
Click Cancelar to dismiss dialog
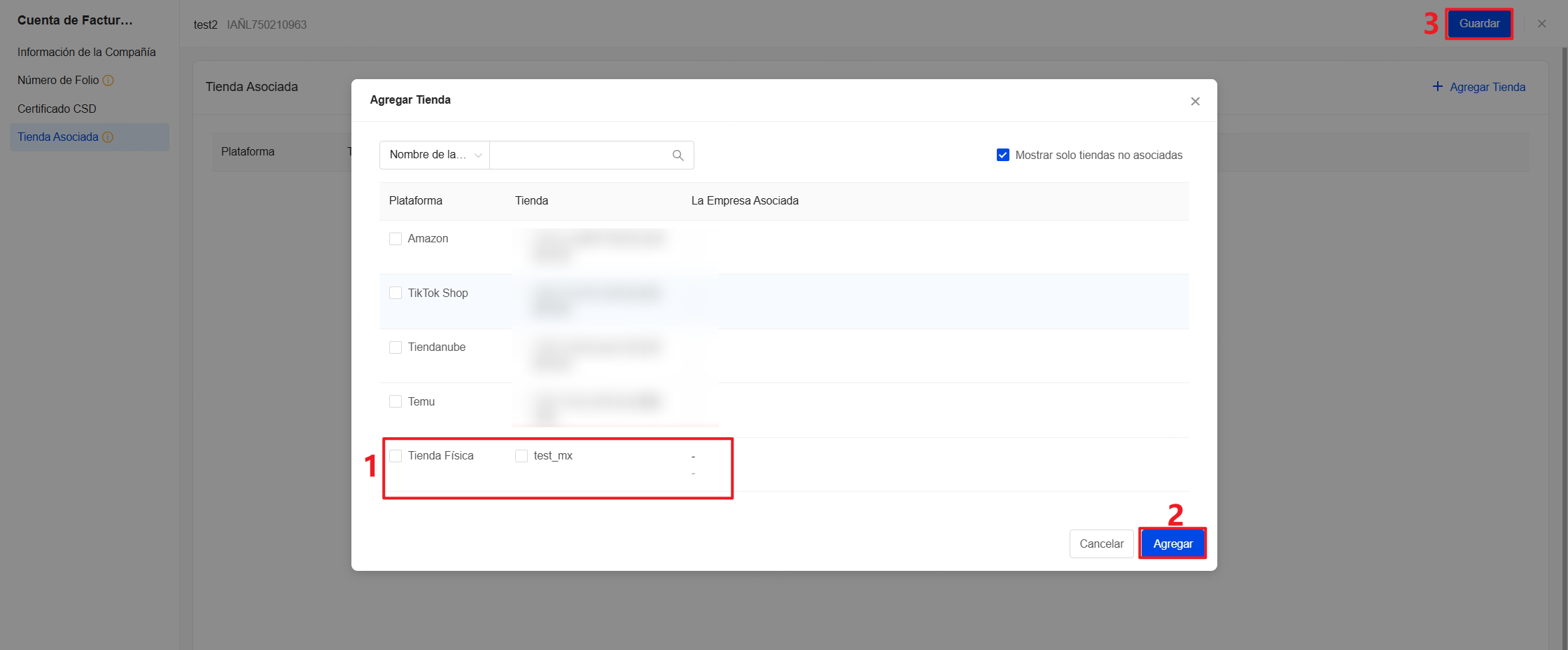click(x=1101, y=544)
